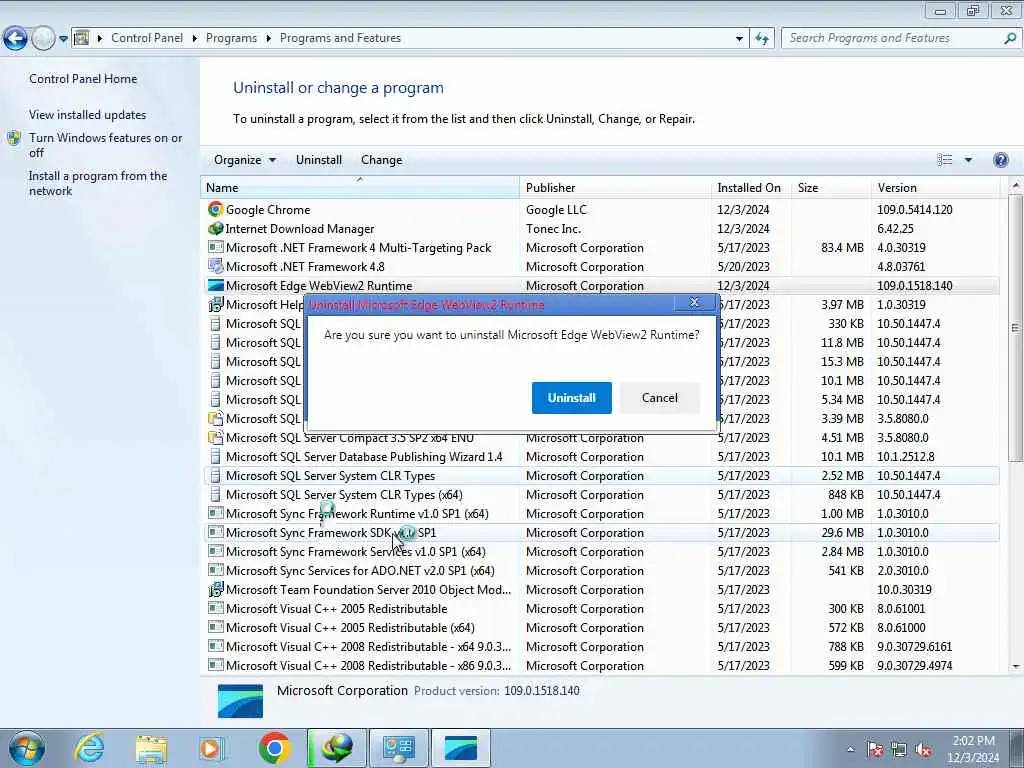This screenshot has width=1024, height=768.
Task: Open Google Chrome from taskbar
Action: pos(274,748)
